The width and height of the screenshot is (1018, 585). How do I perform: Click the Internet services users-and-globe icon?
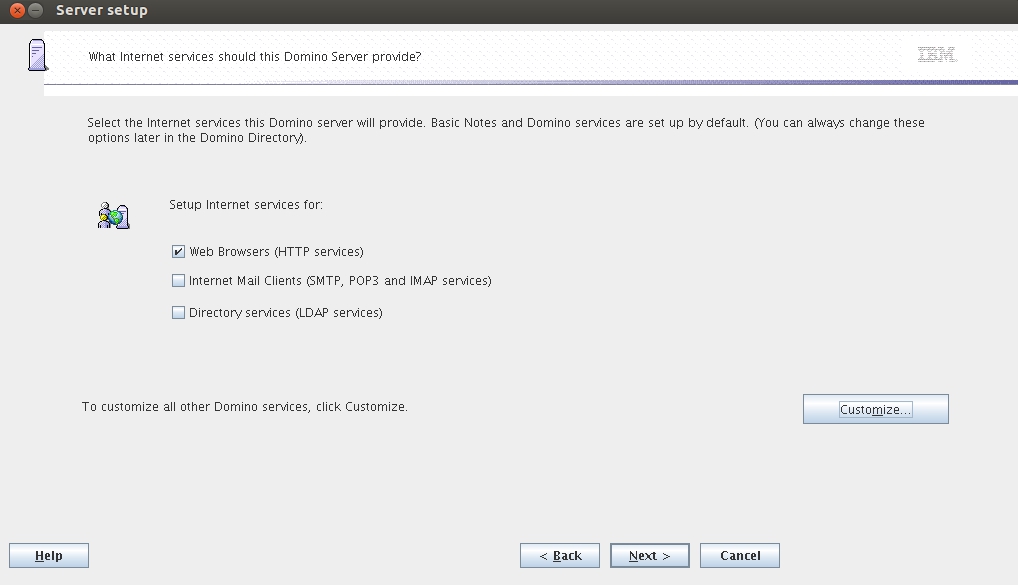click(x=113, y=215)
